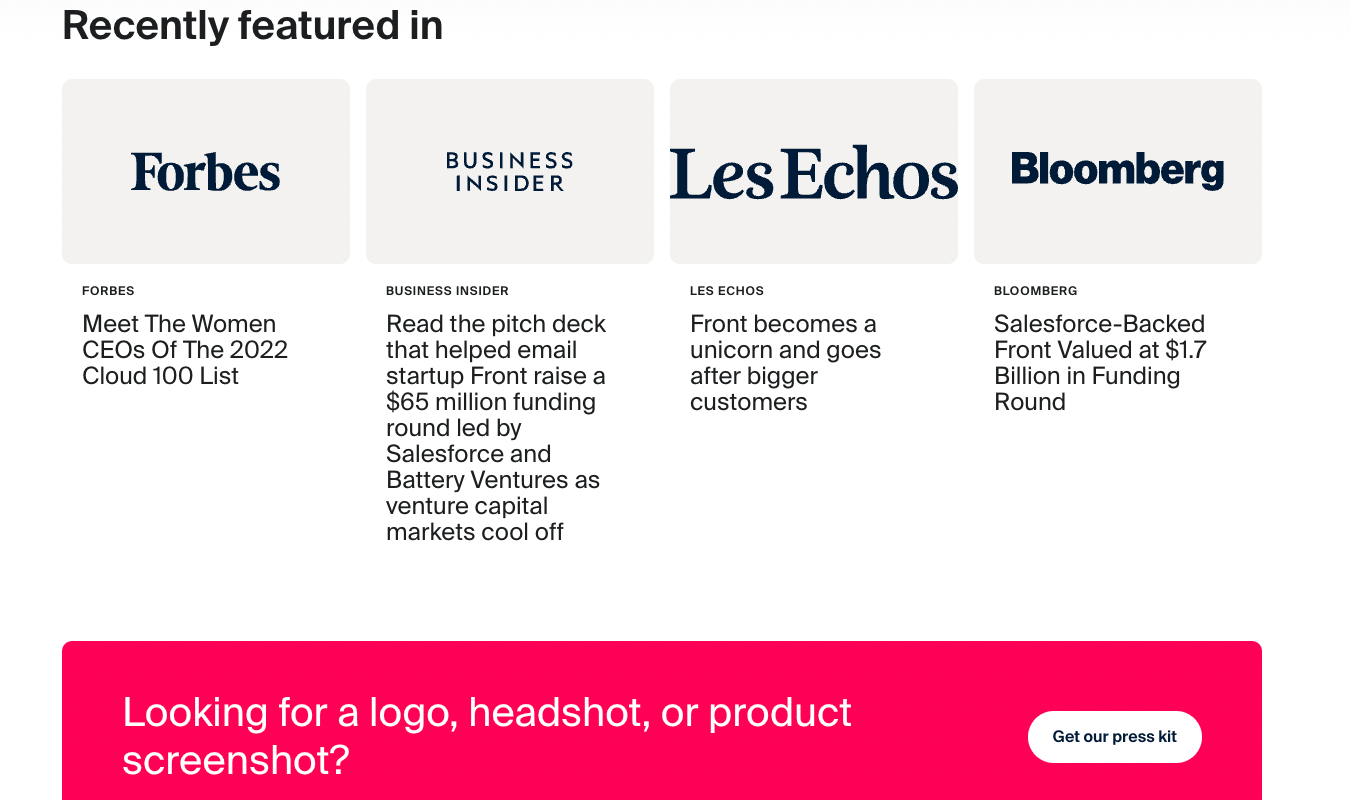Click the Get our press kit button

[1114, 736]
